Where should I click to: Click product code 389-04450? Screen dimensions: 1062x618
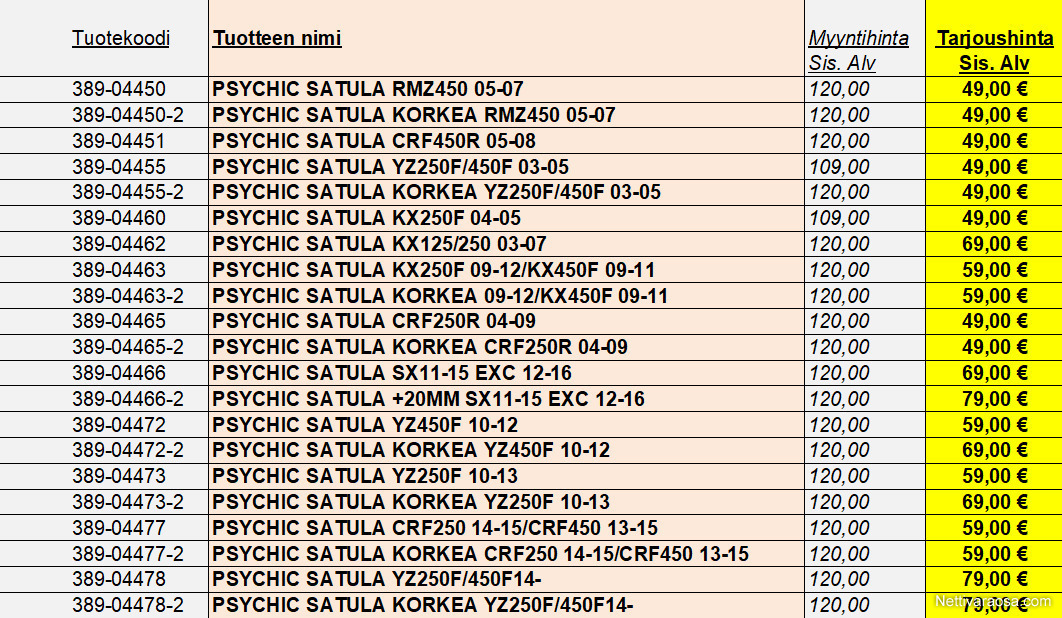(x=119, y=89)
